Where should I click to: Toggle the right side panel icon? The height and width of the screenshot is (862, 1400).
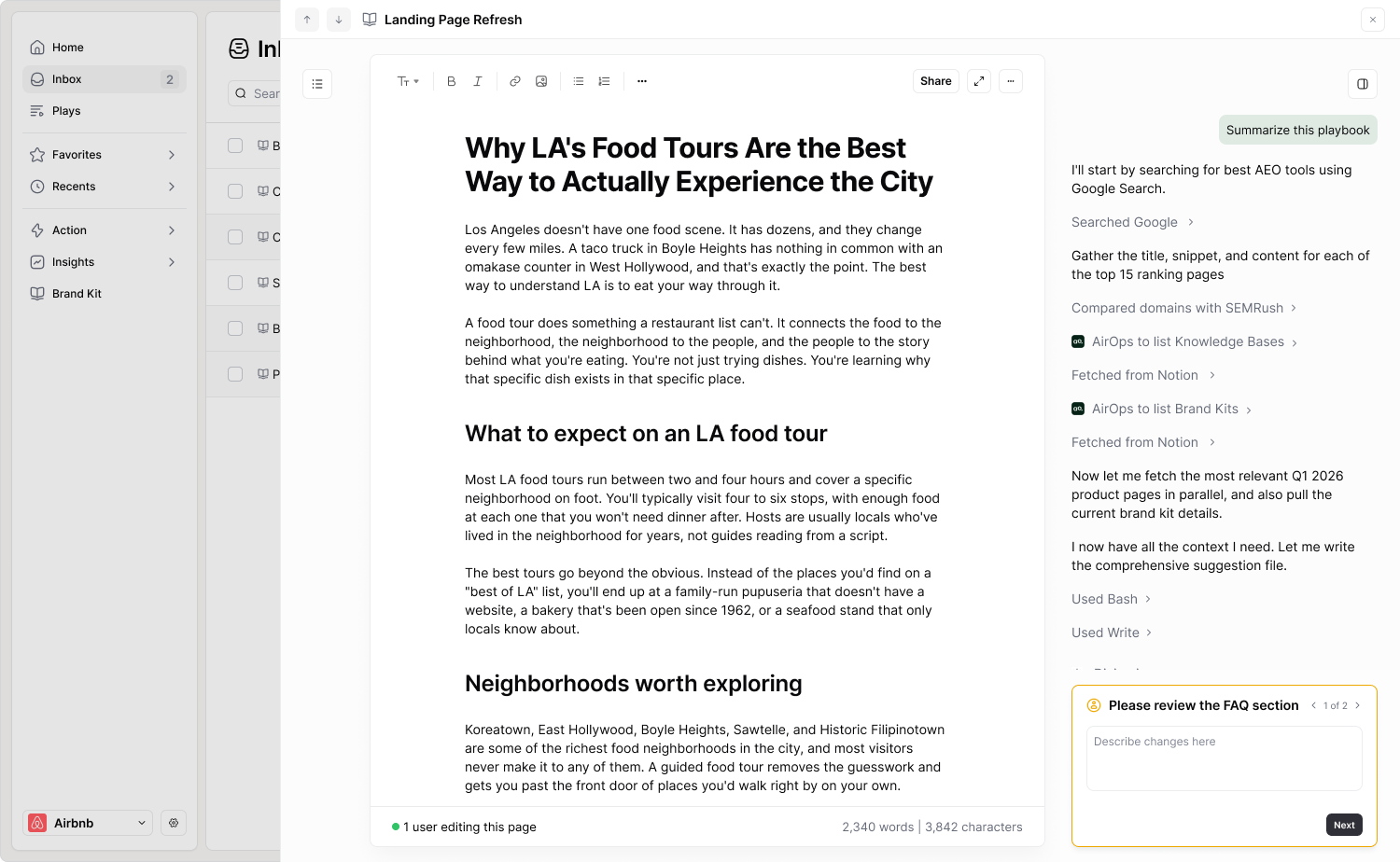tap(1362, 84)
